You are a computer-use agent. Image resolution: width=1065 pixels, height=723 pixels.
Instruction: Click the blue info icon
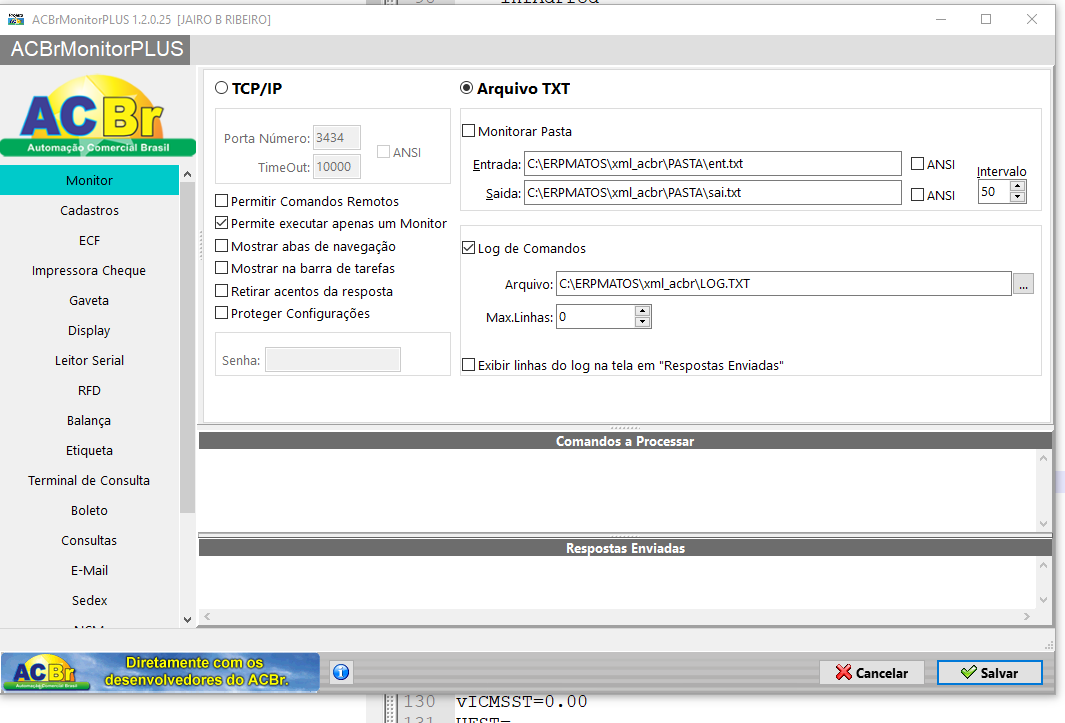coord(341,672)
